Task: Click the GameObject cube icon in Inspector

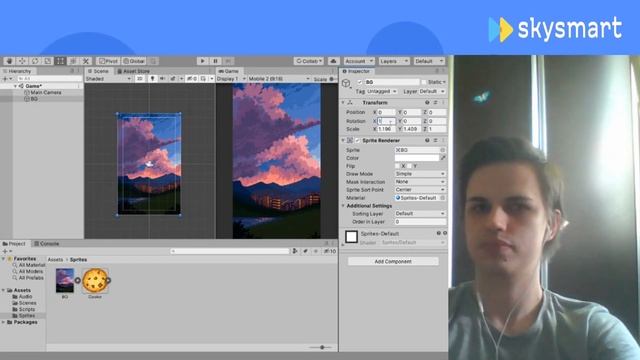Action: coord(346,83)
